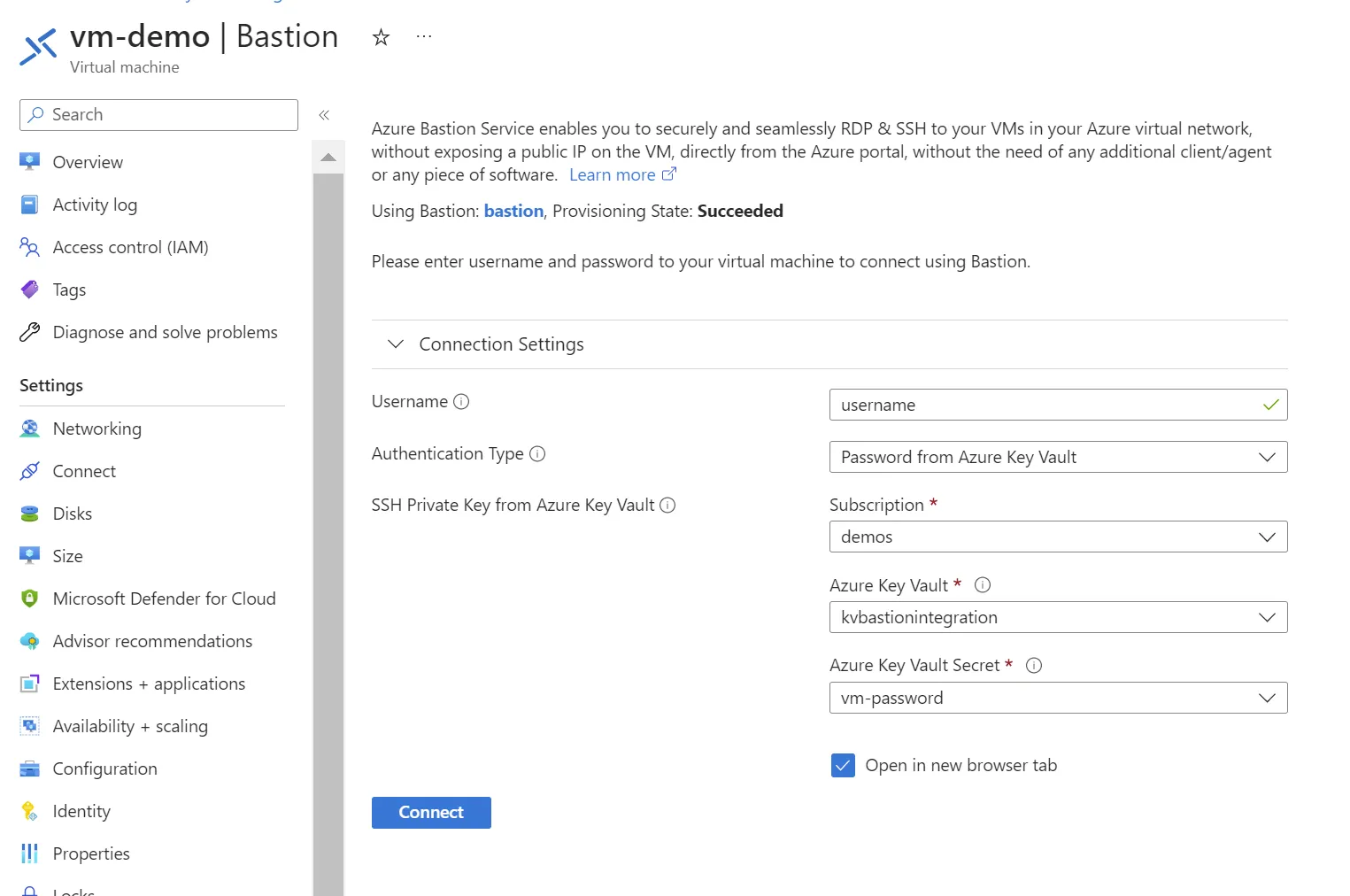Click the Configuration toolbox icon
This screenshot has height=896, width=1350.
30,769
